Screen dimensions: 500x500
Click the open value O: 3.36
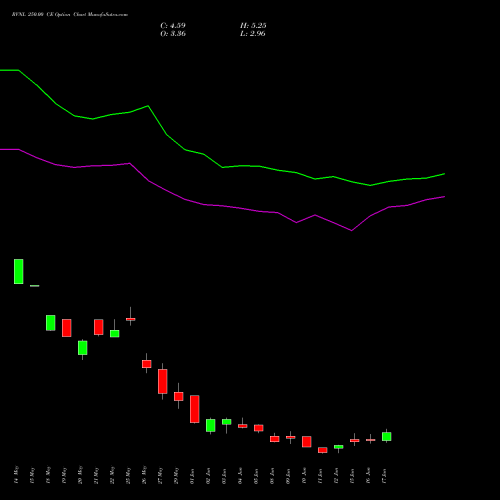[173, 34]
